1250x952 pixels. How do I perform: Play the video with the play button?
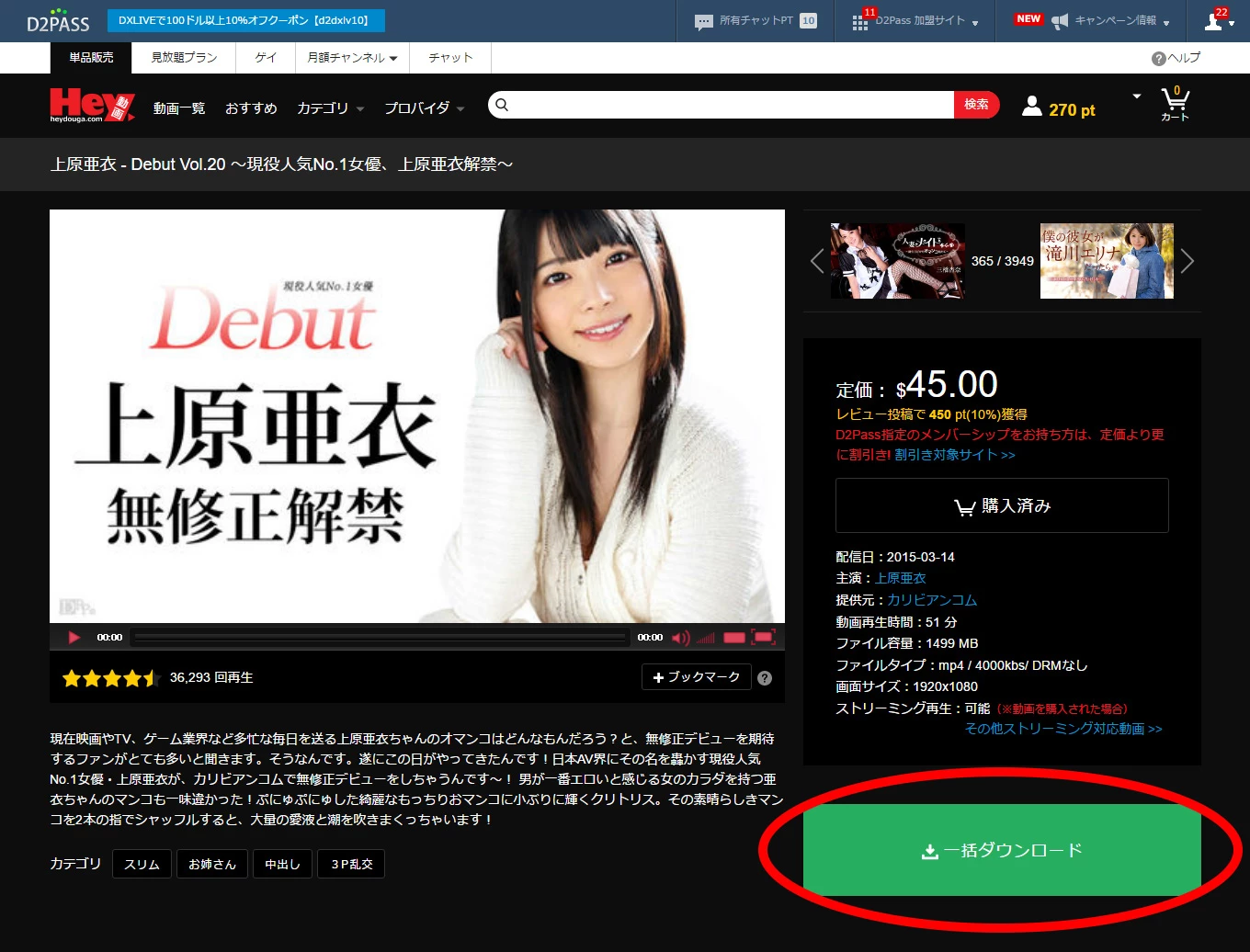74,637
